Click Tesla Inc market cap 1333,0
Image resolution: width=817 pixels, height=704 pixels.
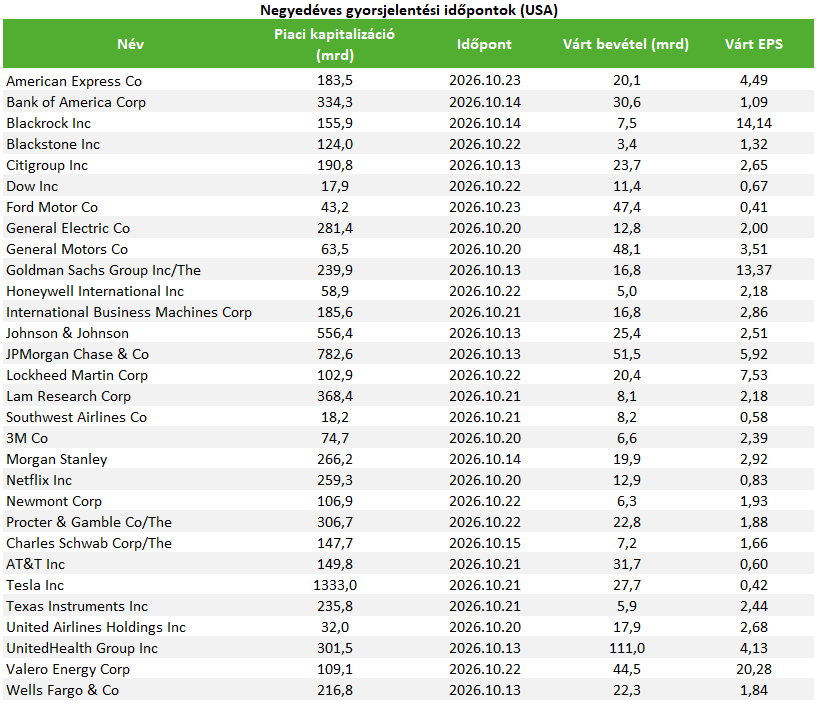335,585
